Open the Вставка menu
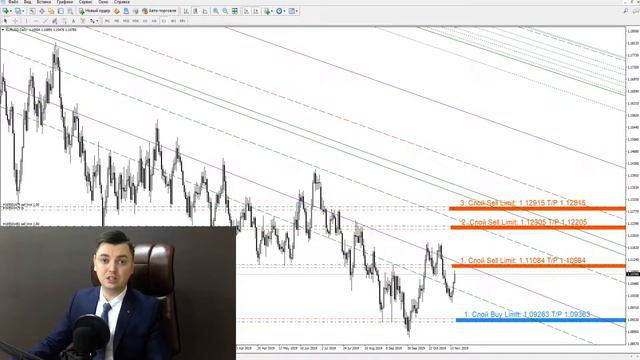Viewport: 640px width, 360px height. click(44, 2)
